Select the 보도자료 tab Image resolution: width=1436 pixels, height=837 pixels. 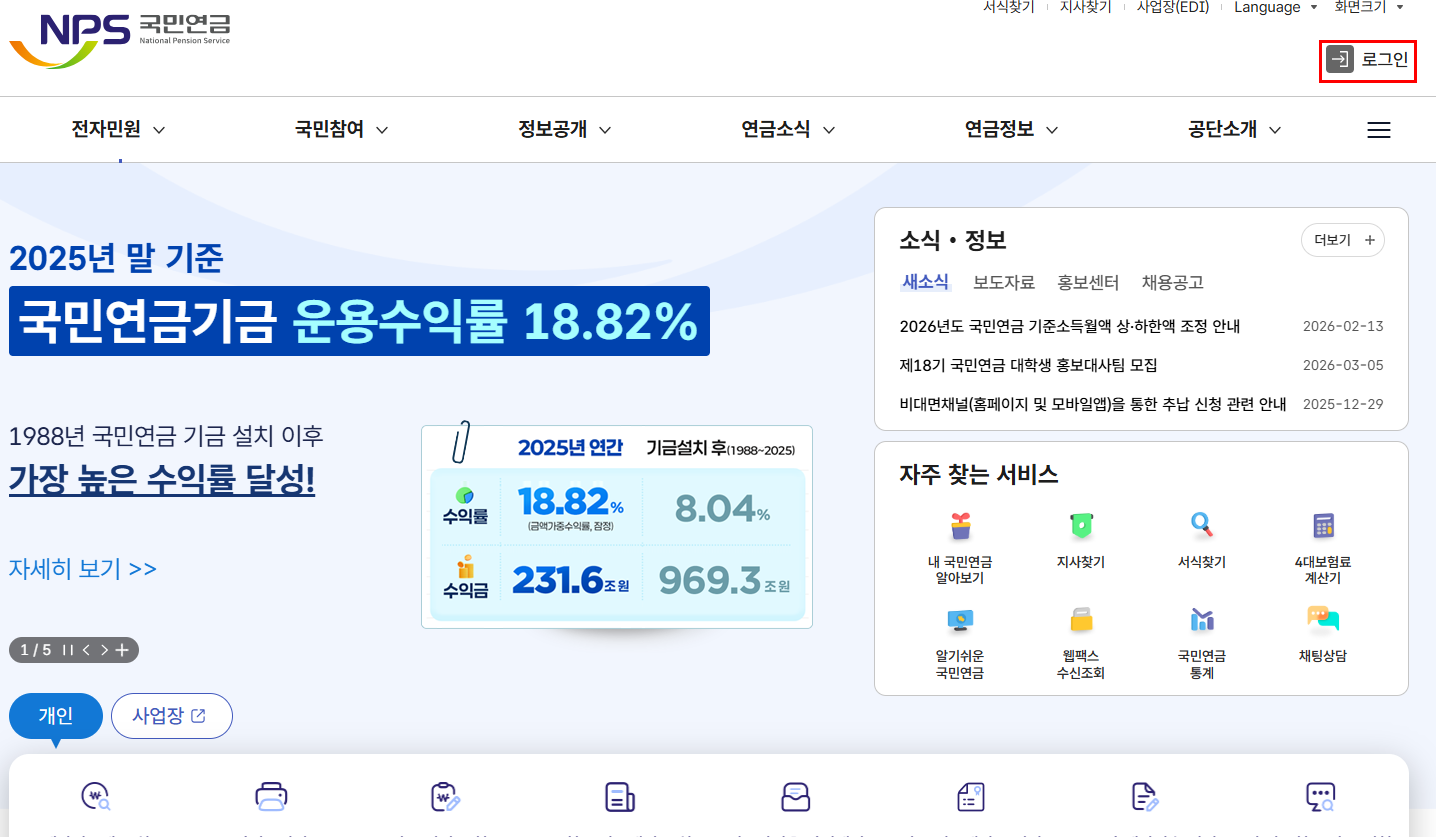point(1003,282)
